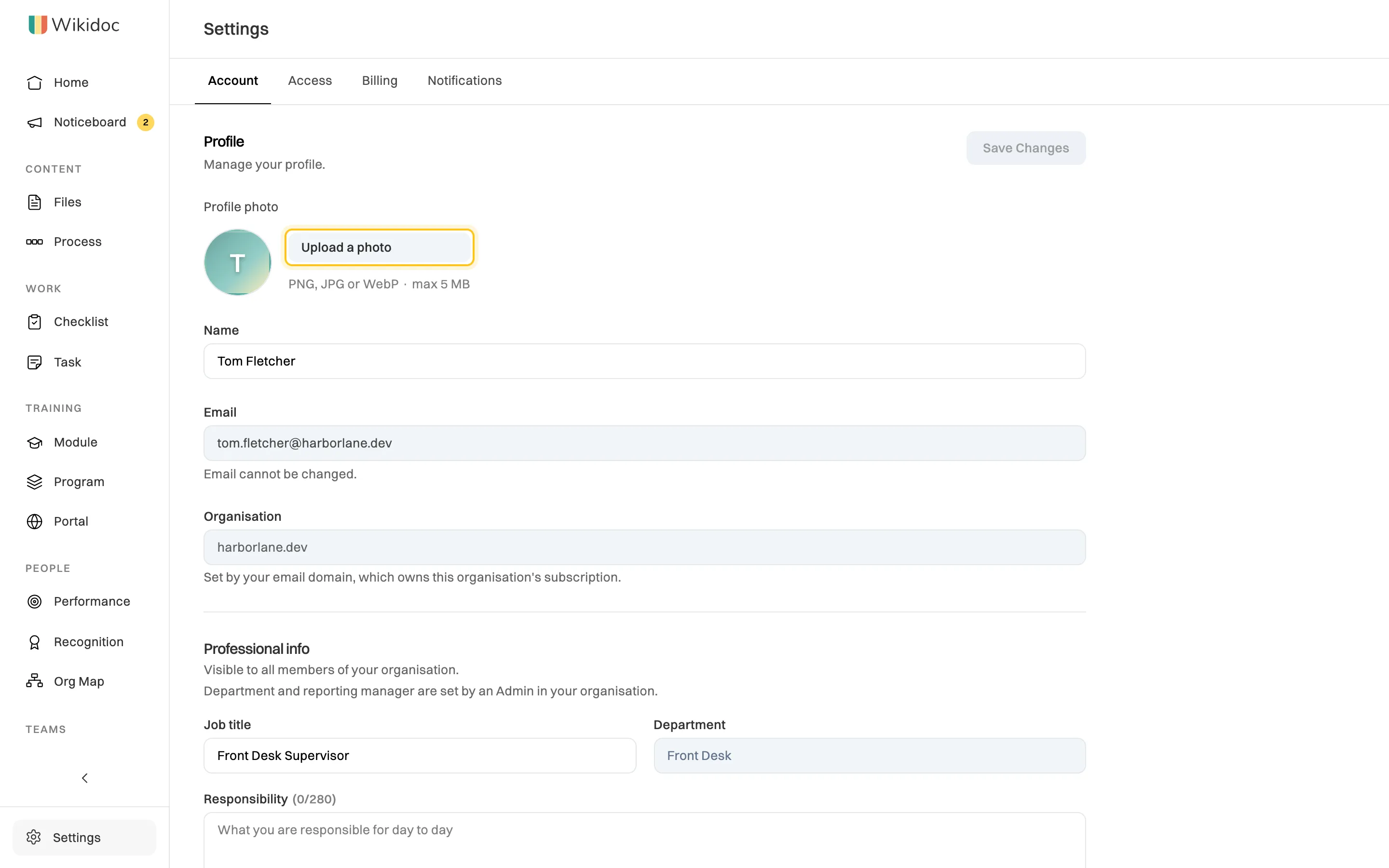Click the Process steps icon
This screenshot has height=868, width=1389.
pyautogui.click(x=34, y=242)
